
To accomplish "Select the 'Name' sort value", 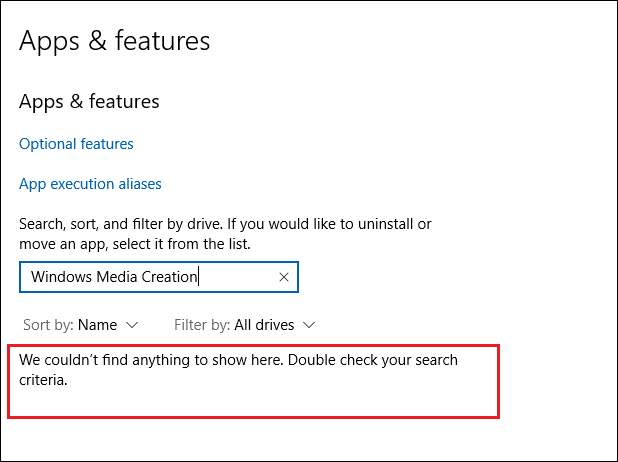I will tap(97, 325).
